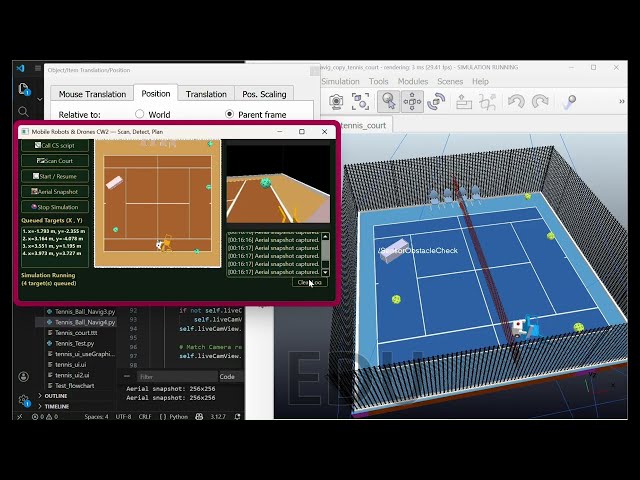Click the Call CS script button

[x=55, y=145]
